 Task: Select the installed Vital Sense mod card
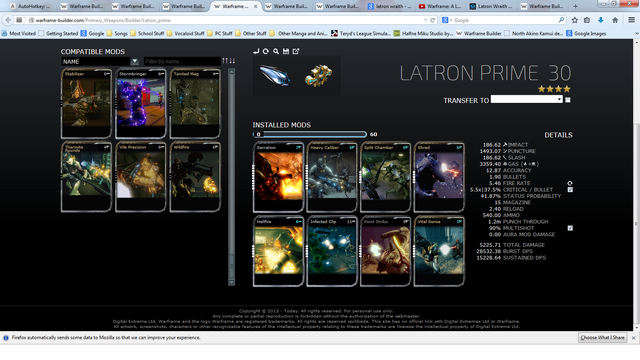[439, 251]
